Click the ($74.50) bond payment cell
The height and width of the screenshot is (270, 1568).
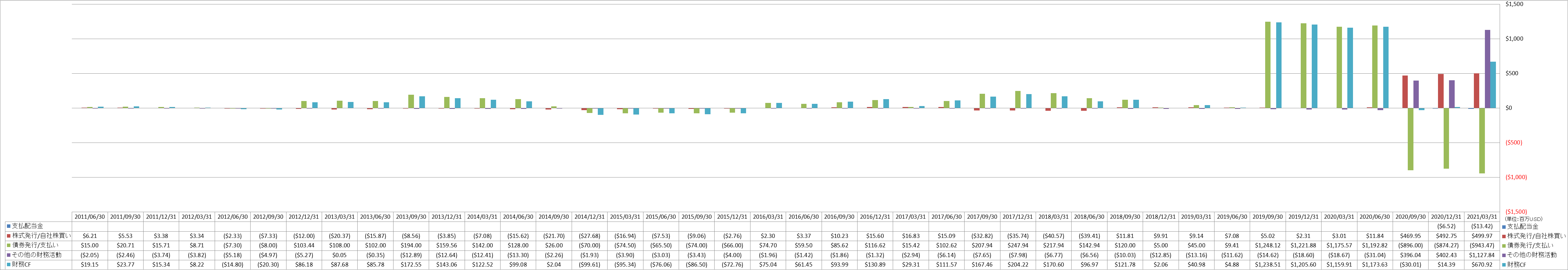[x=626, y=246]
